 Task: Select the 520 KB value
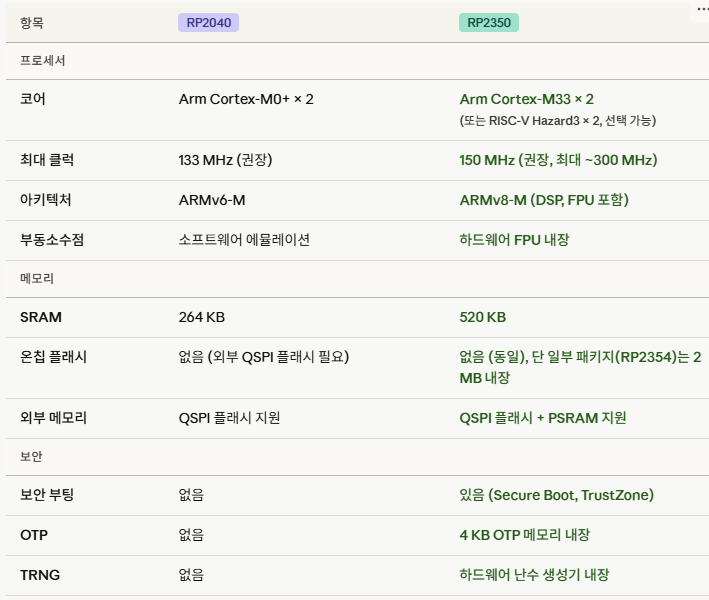(482, 317)
